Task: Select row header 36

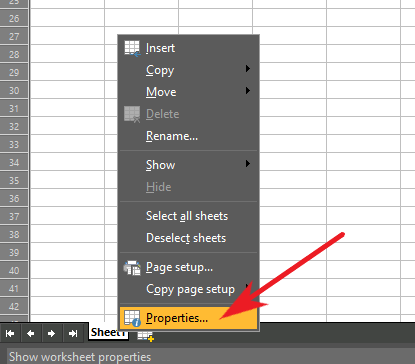Action: 14,198
